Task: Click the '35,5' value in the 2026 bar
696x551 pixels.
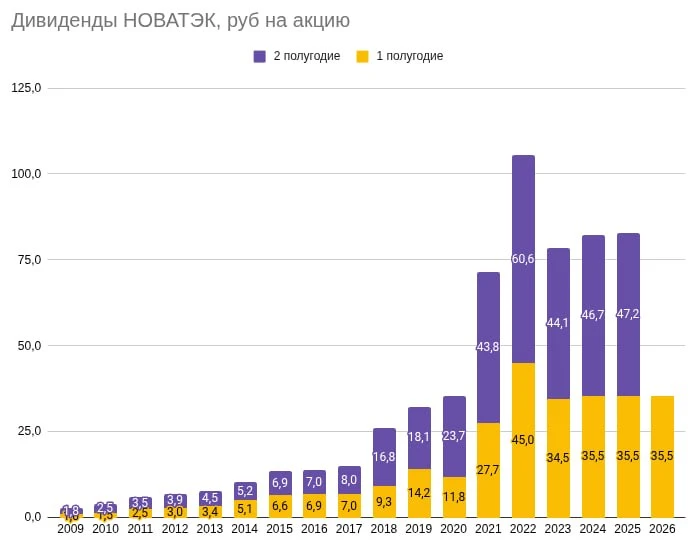Action: point(662,456)
